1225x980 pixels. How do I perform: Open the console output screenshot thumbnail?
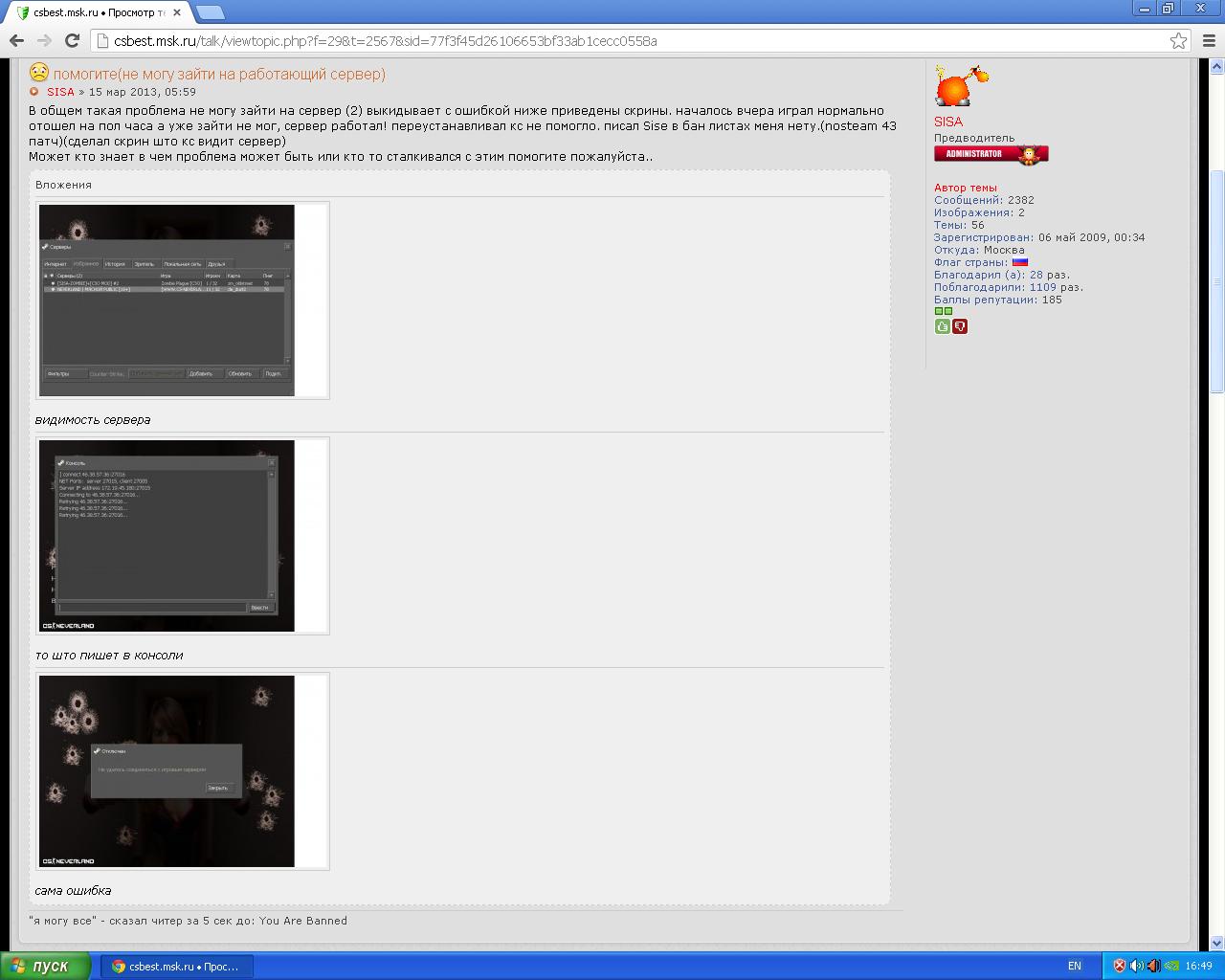[x=167, y=535]
